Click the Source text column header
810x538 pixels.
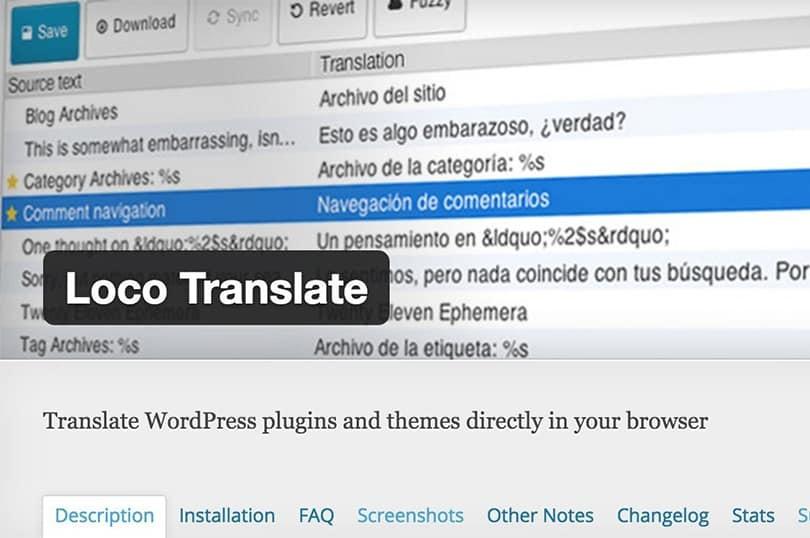pos(45,84)
